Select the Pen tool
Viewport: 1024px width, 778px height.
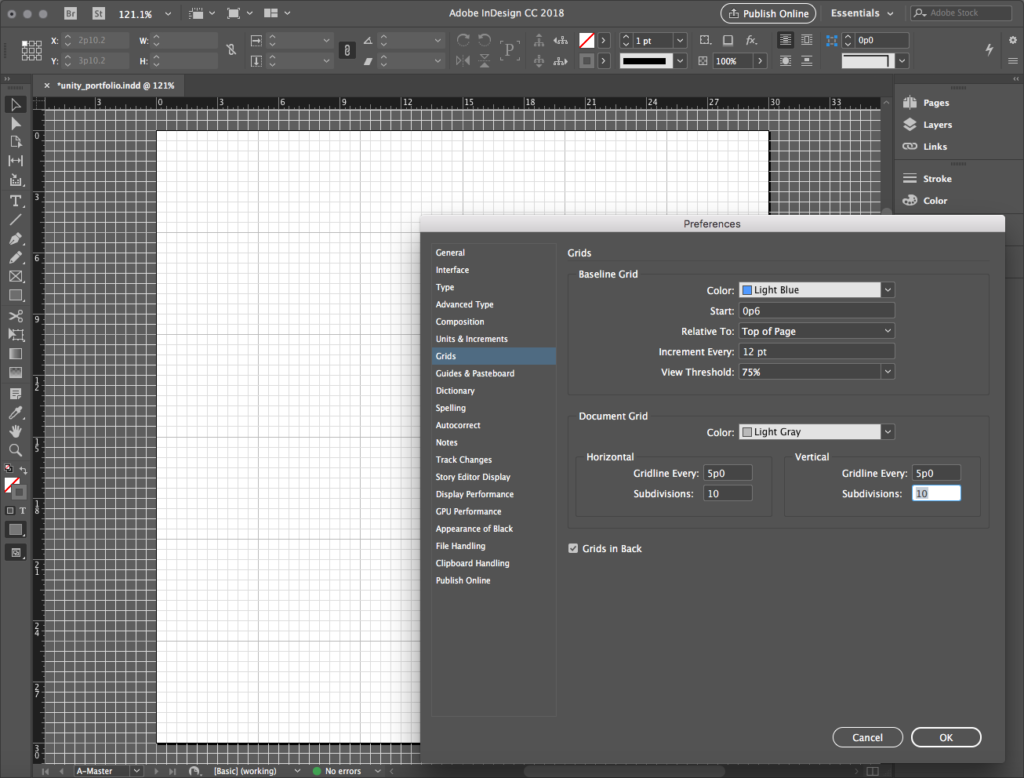click(x=16, y=240)
